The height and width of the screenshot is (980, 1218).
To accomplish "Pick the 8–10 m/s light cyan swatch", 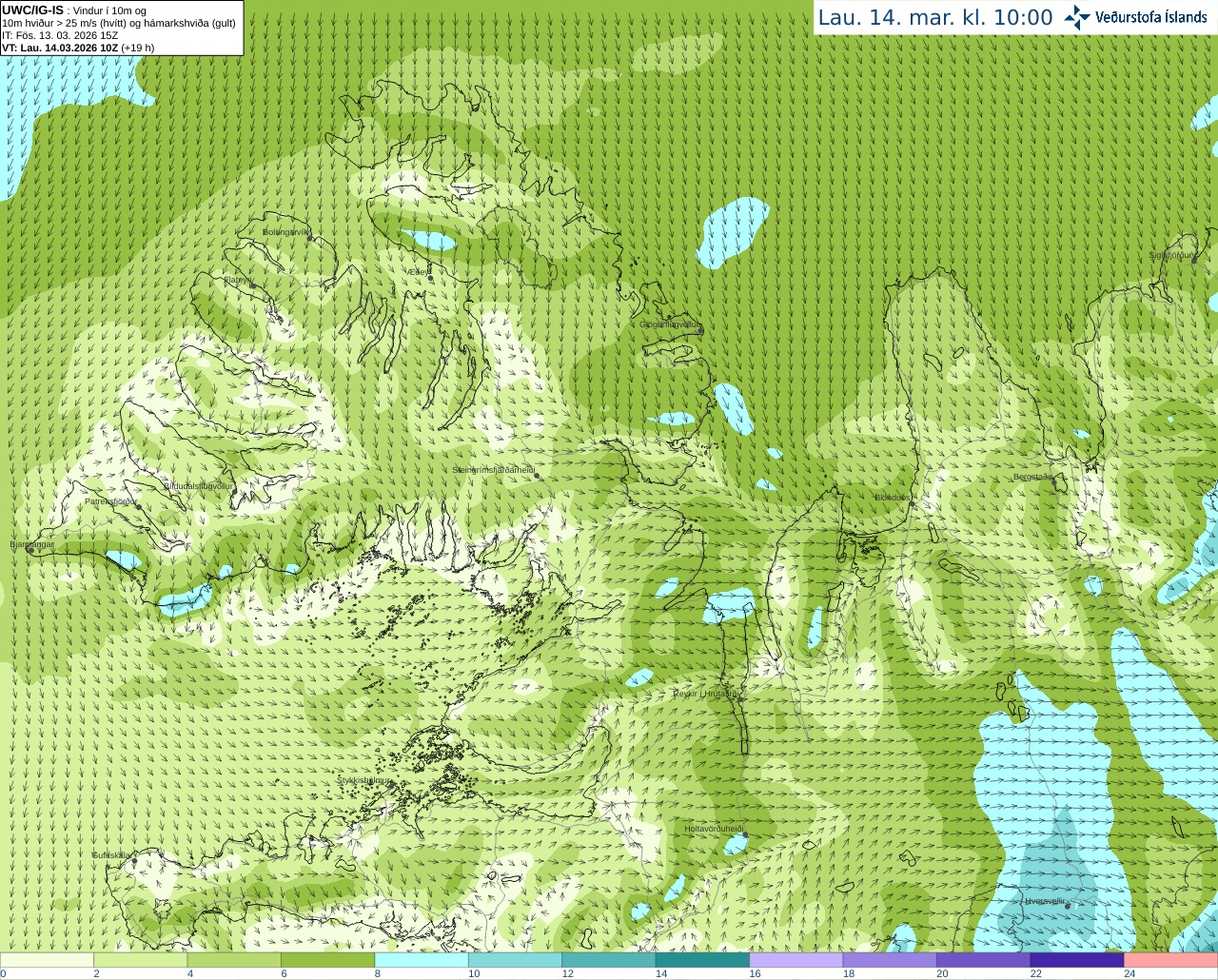I will [422, 960].
